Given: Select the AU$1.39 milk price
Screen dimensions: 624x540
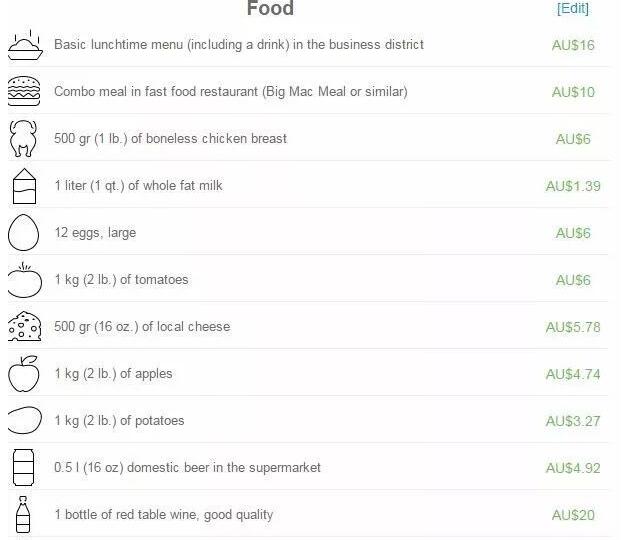Looking at the screenshot, I should click(573, 186).
